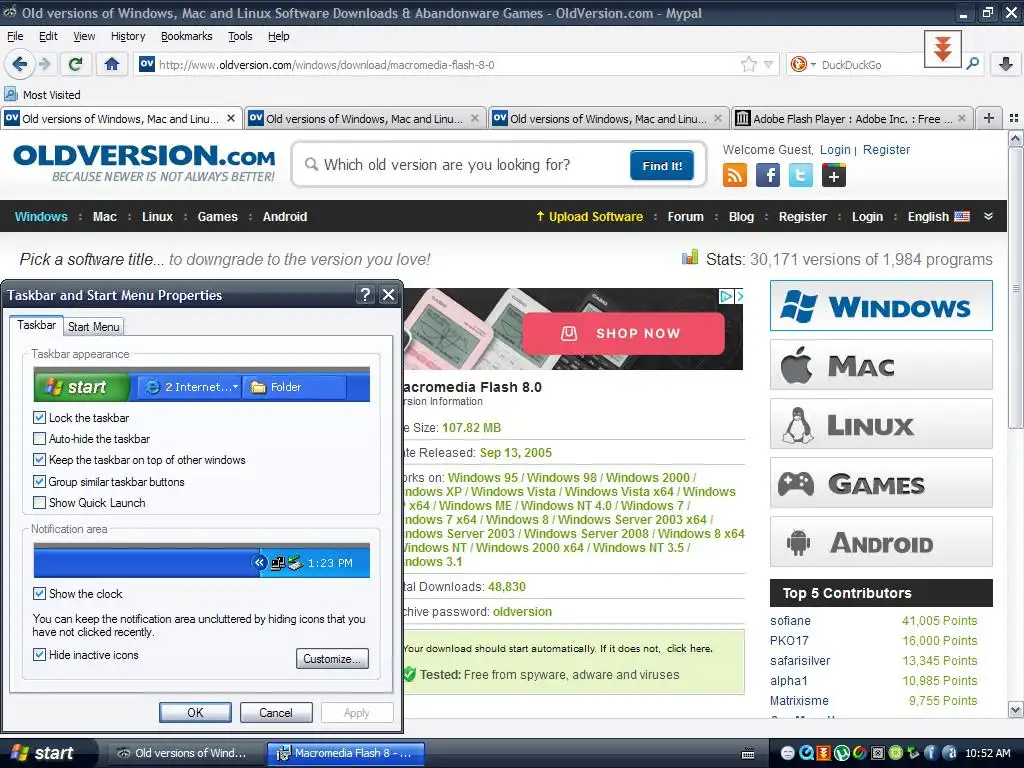Open the search engine selector dropdown

[x=804, y=64]
